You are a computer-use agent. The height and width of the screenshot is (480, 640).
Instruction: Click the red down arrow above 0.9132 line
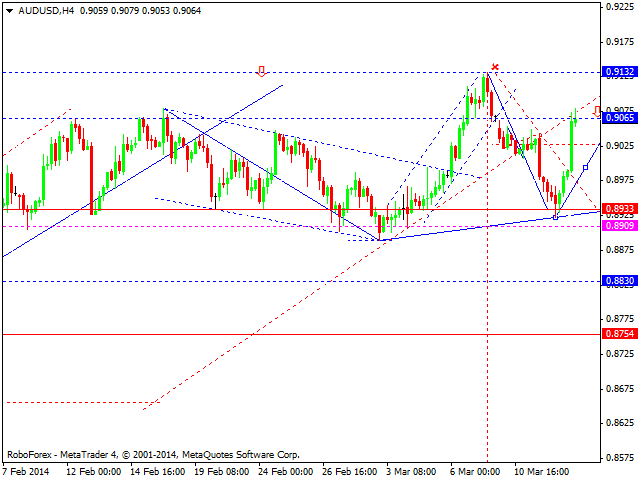261,71
